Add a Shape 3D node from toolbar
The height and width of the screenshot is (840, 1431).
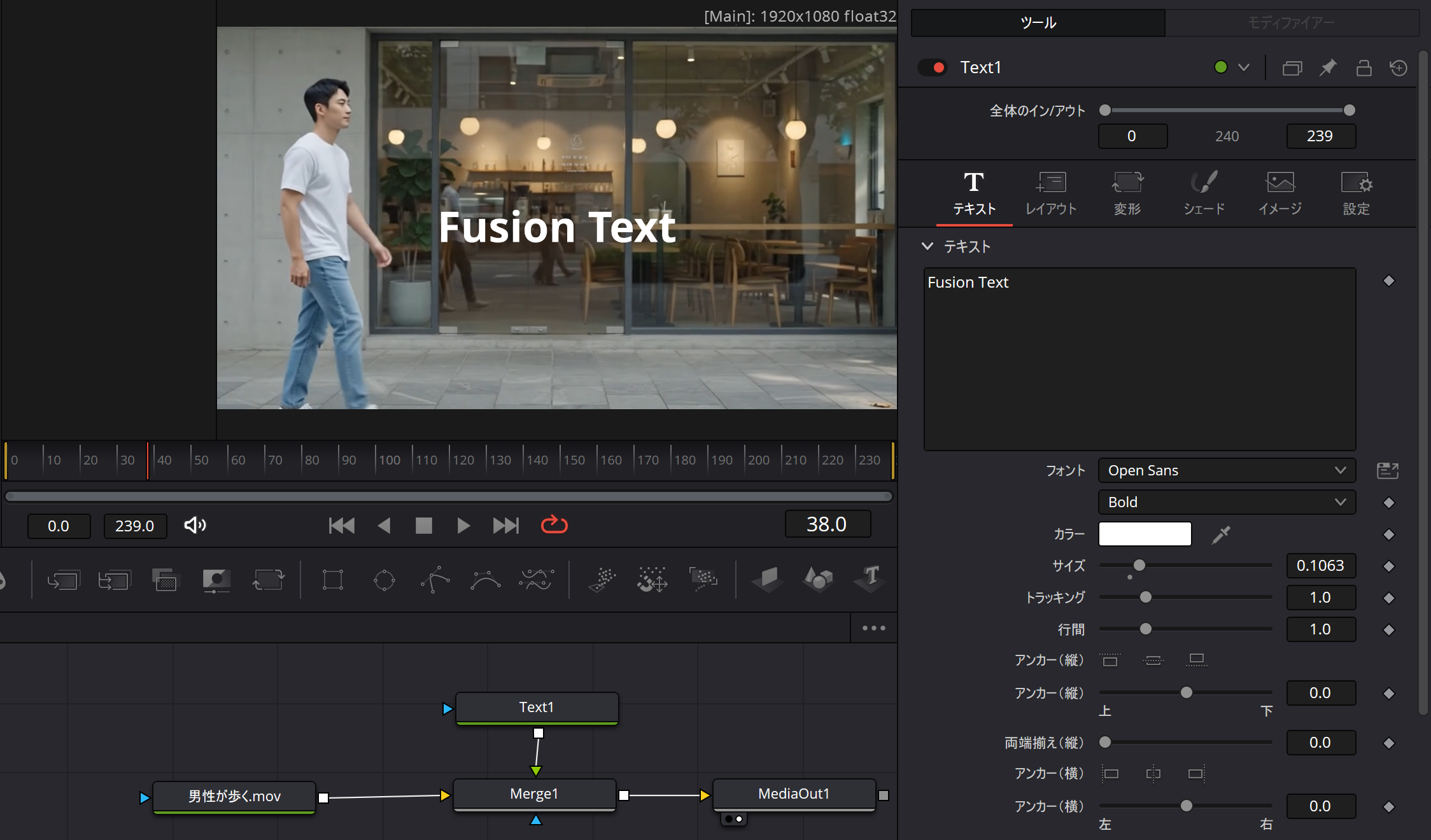[x=818, y=580]
